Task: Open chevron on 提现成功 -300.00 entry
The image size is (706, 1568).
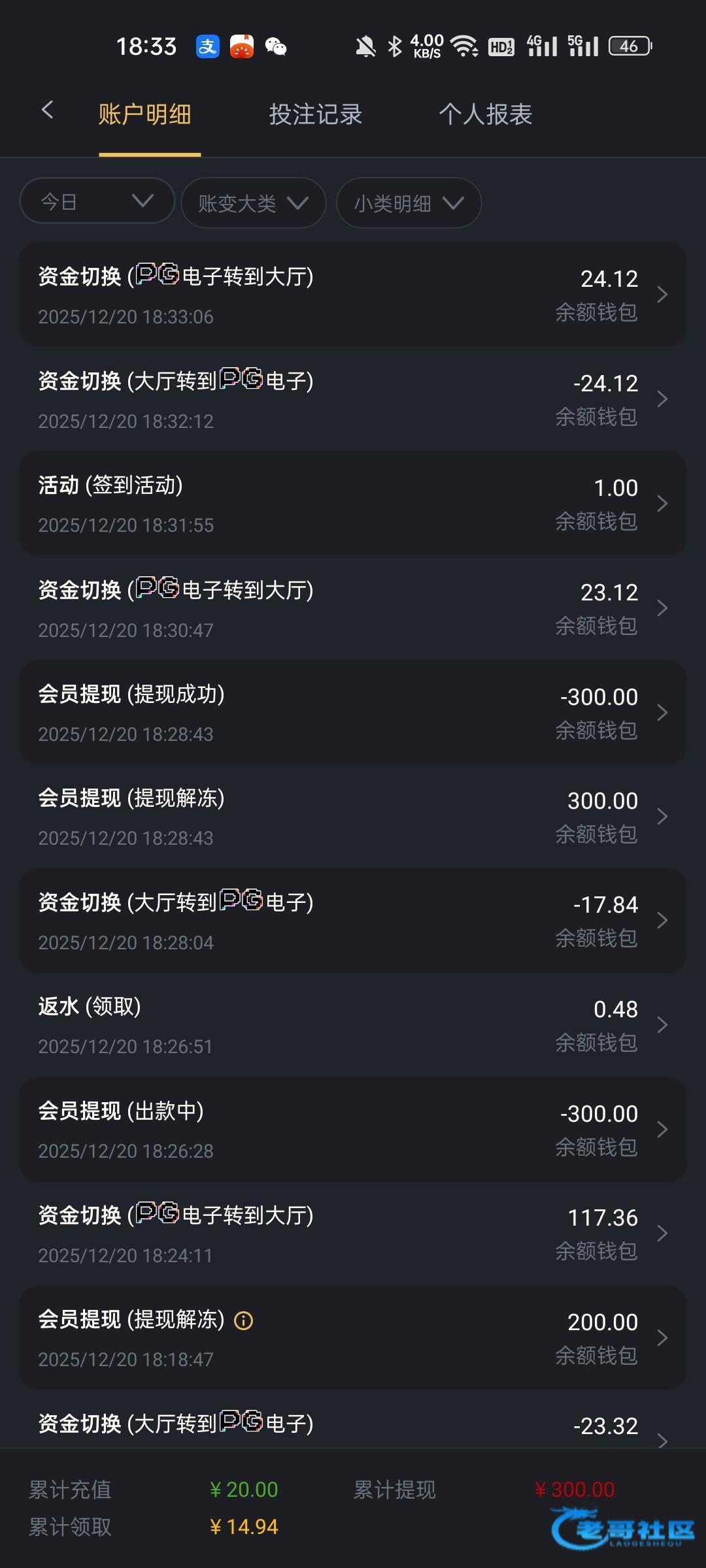Action: point(662,712)
